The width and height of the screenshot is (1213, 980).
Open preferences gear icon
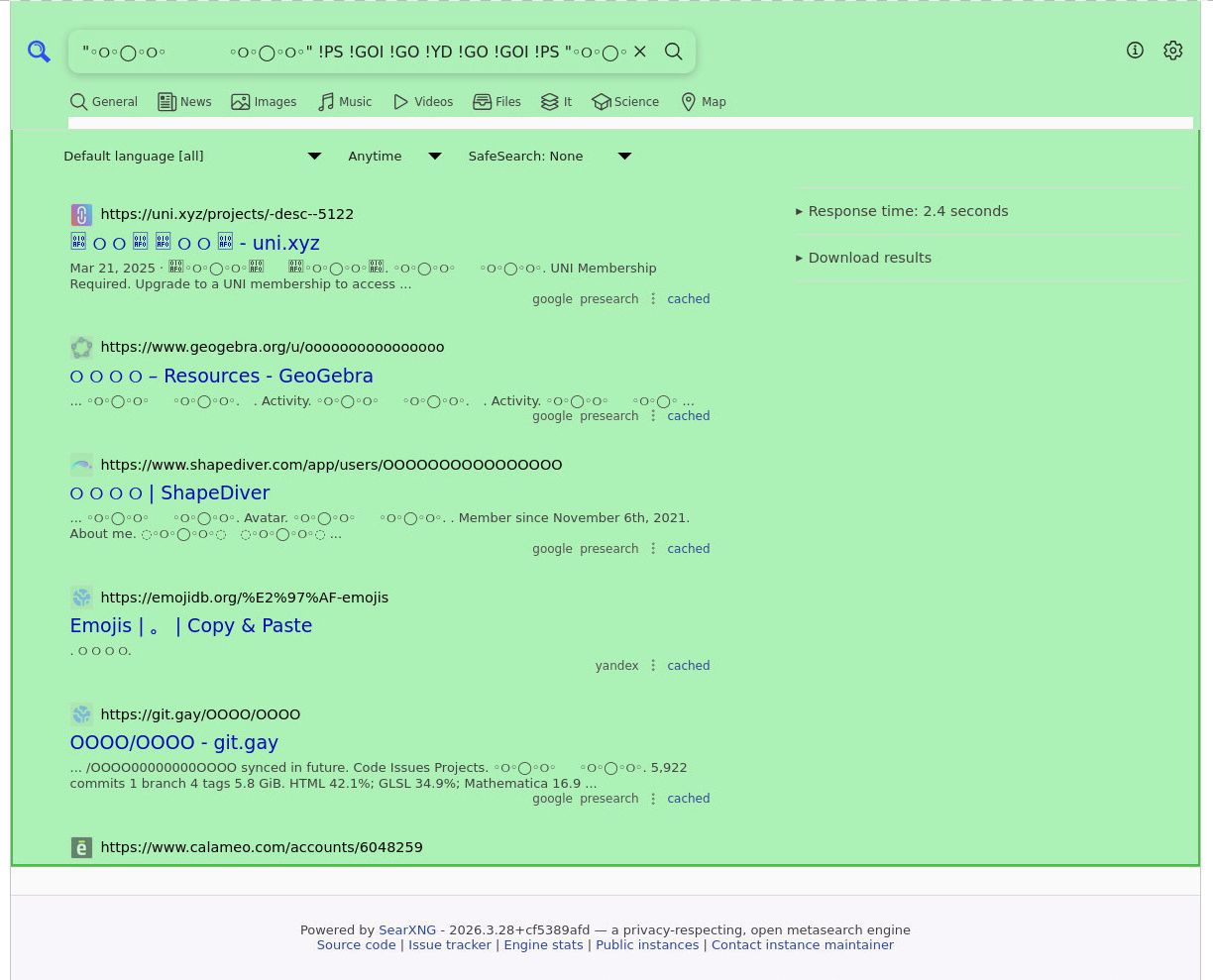pyautogui.click(x=1173, y=51)
